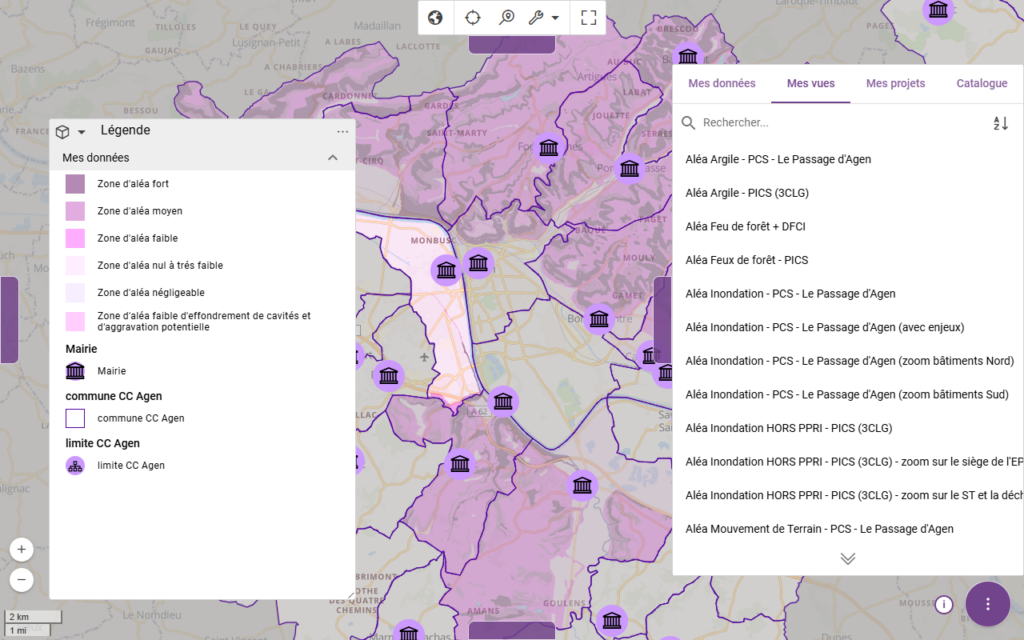The width and height of the screenshot is (1024, 640).
Task: Open view Aléa Argile - PCS - Le Passage d'Agen
Action: (778, 159)
